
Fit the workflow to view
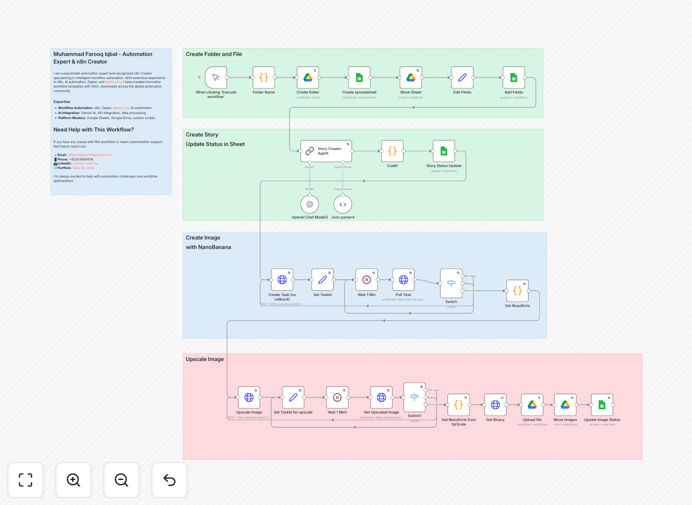[26, 480]
